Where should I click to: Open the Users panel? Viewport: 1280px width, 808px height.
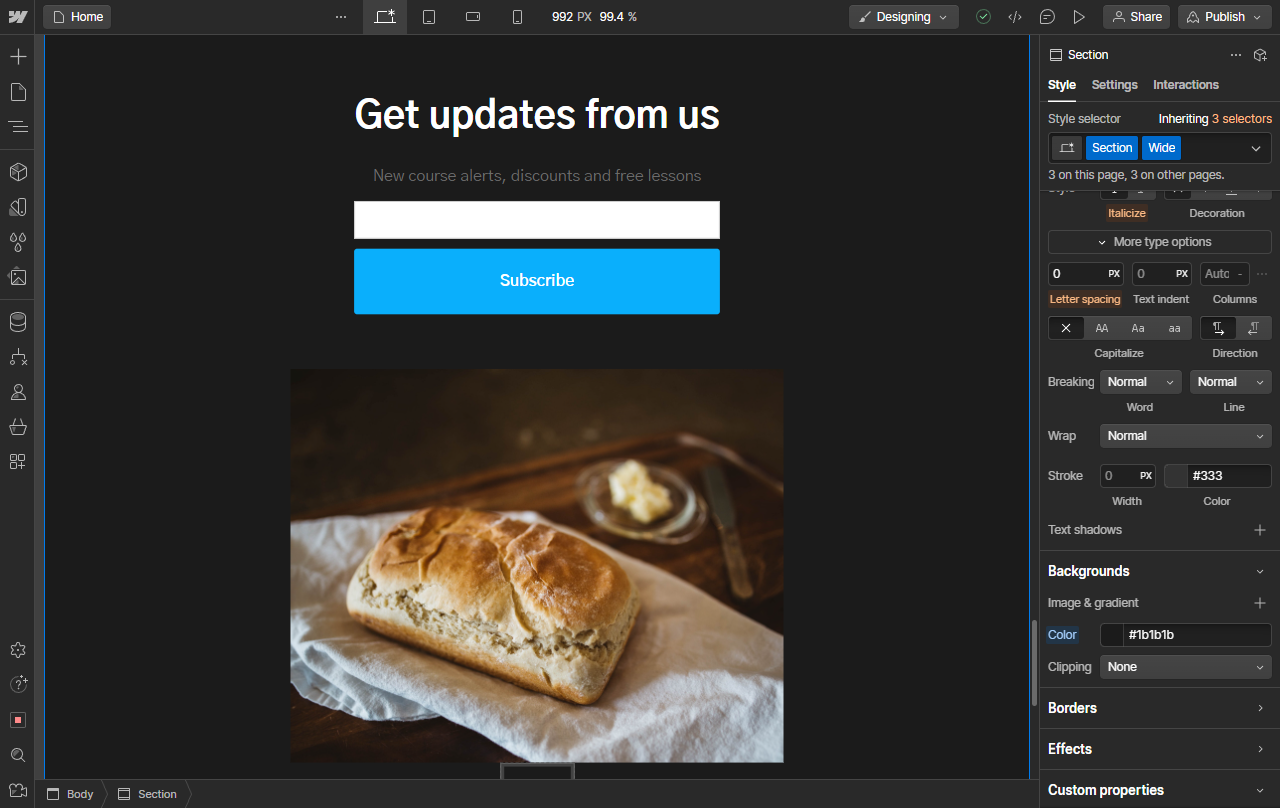[x=18, y=392]
